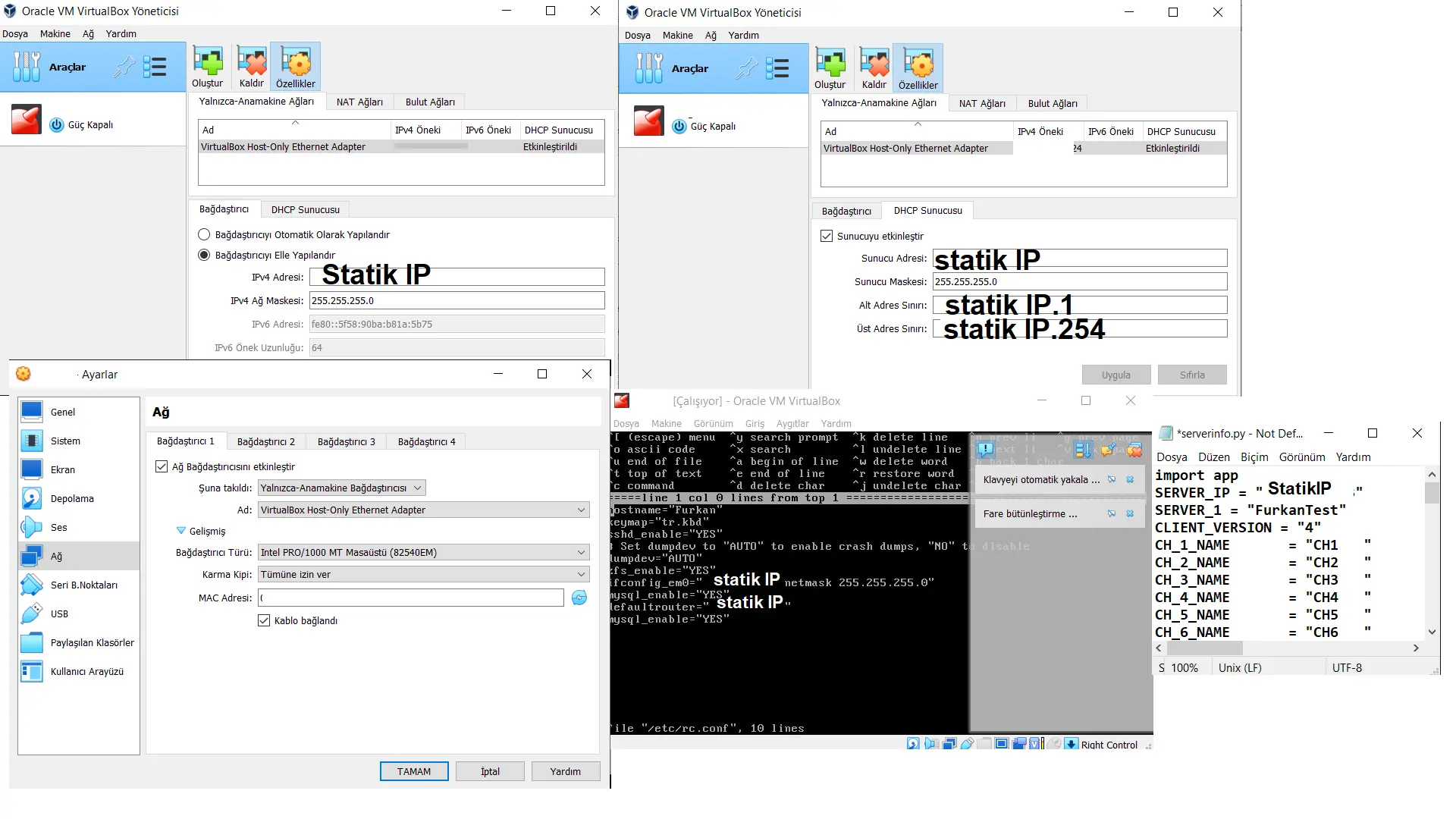
Task: Click the hard disk activity icon in VM status bar
Action: click(x=913, y=744)
